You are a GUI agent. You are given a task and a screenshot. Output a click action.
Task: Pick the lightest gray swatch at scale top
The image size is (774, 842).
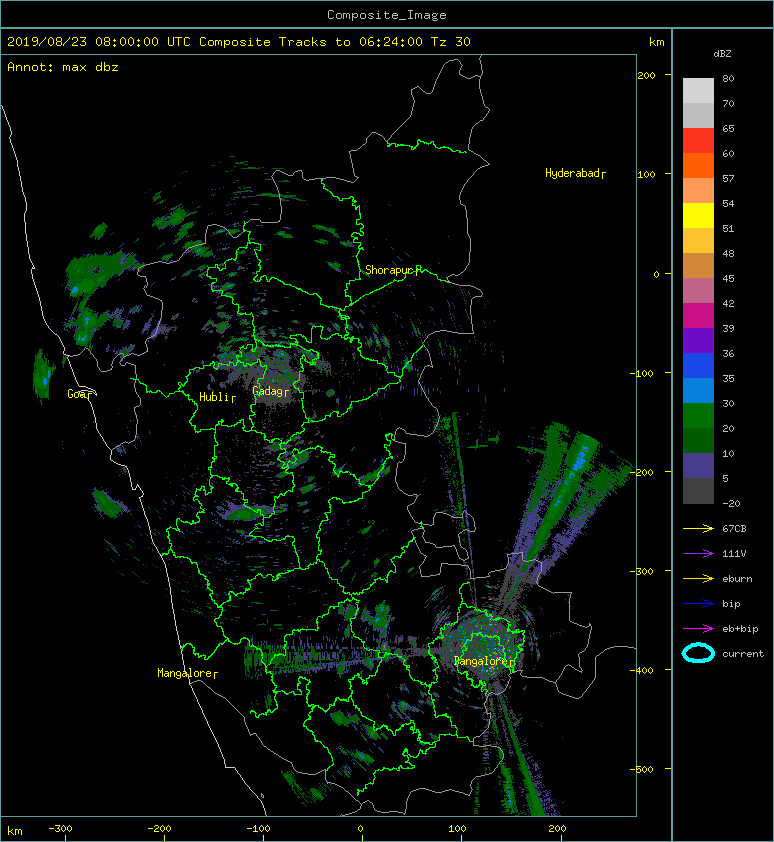[x=698, y=91]
